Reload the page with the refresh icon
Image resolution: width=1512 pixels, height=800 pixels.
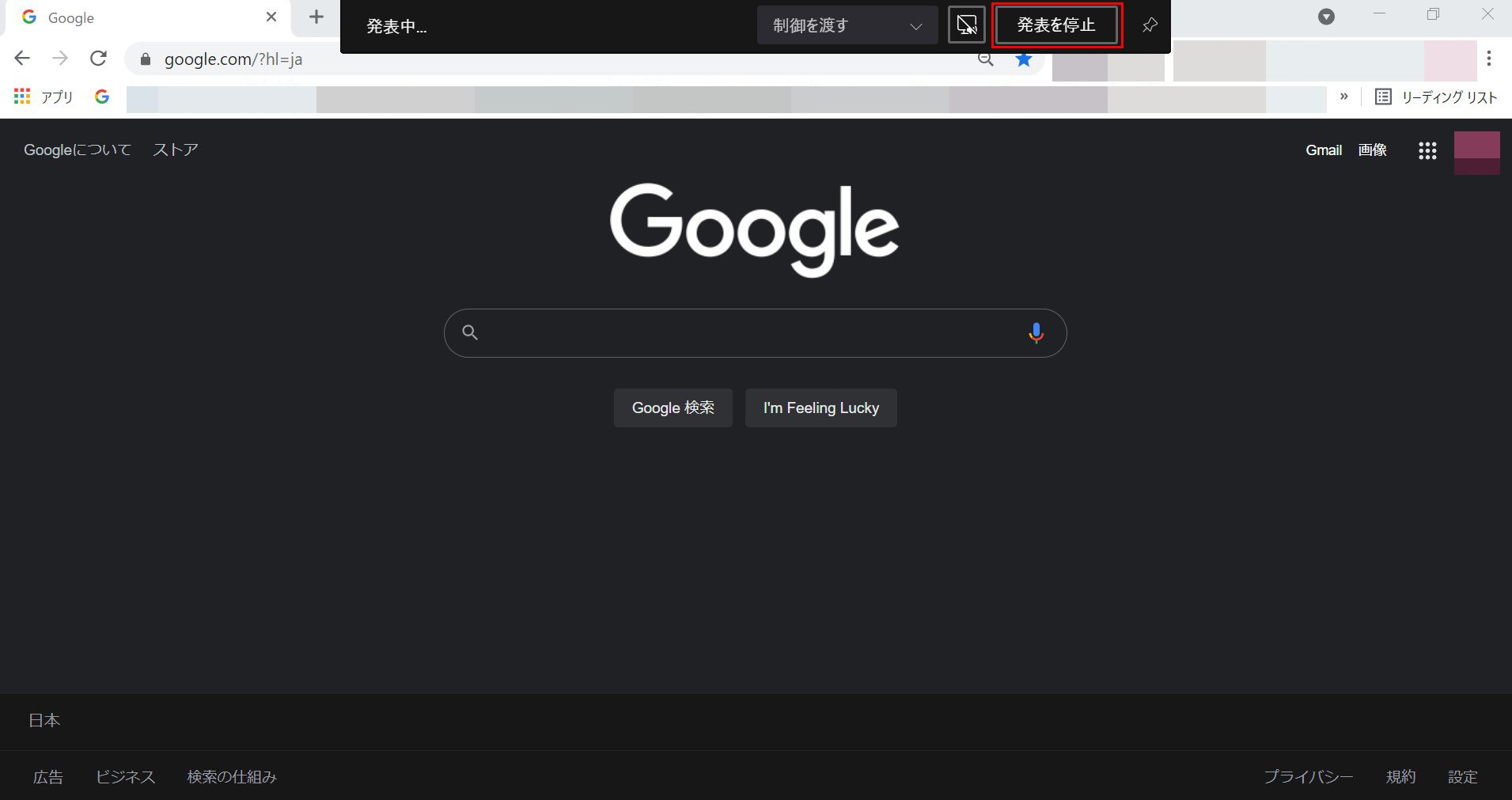coord(98,59)
